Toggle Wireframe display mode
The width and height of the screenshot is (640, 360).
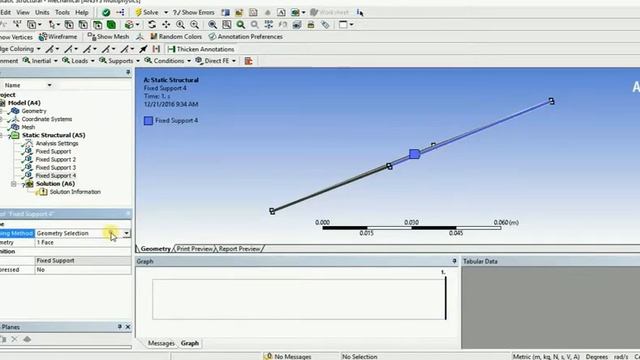[x=58, y=37]
